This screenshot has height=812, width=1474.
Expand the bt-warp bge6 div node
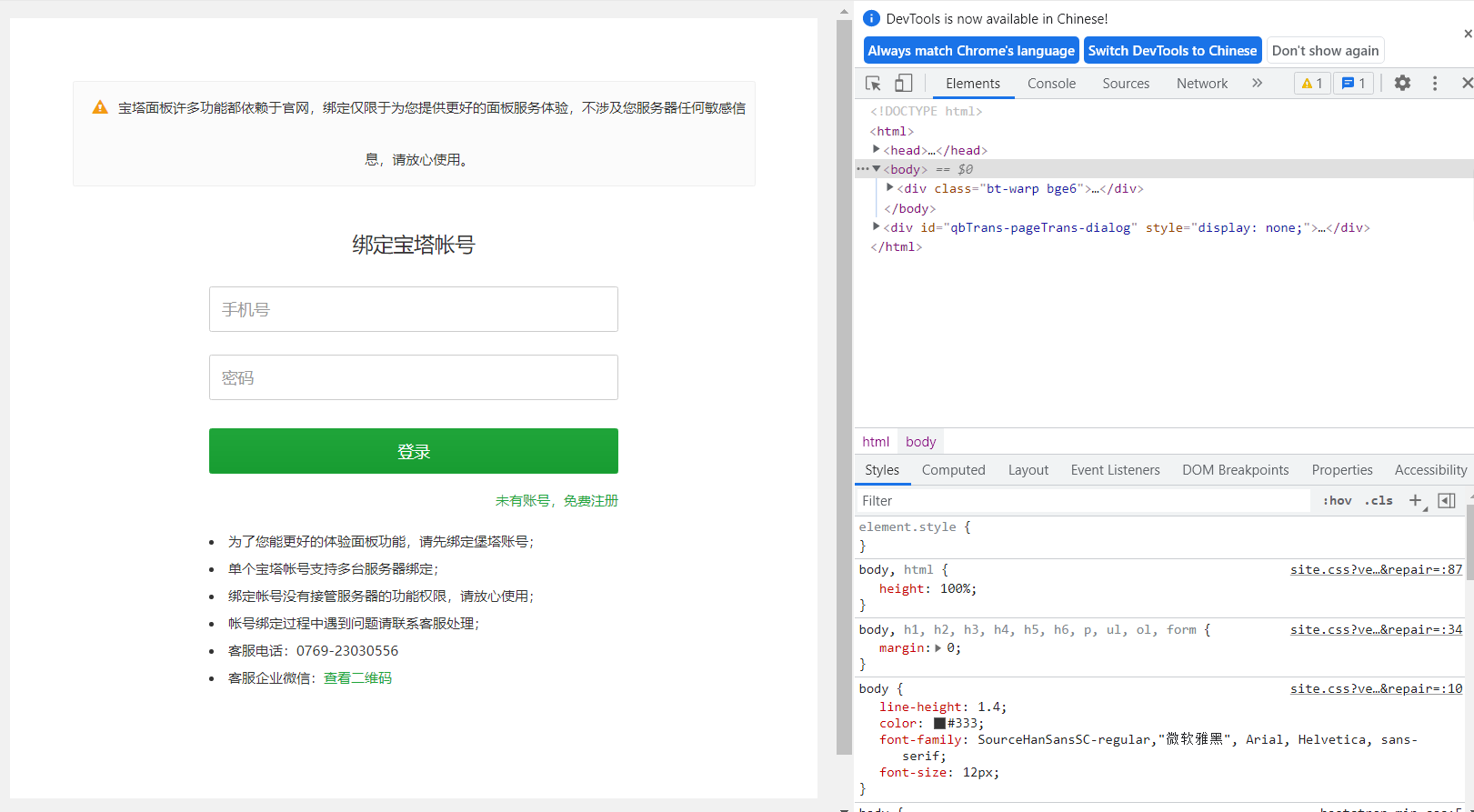[890, 187]
